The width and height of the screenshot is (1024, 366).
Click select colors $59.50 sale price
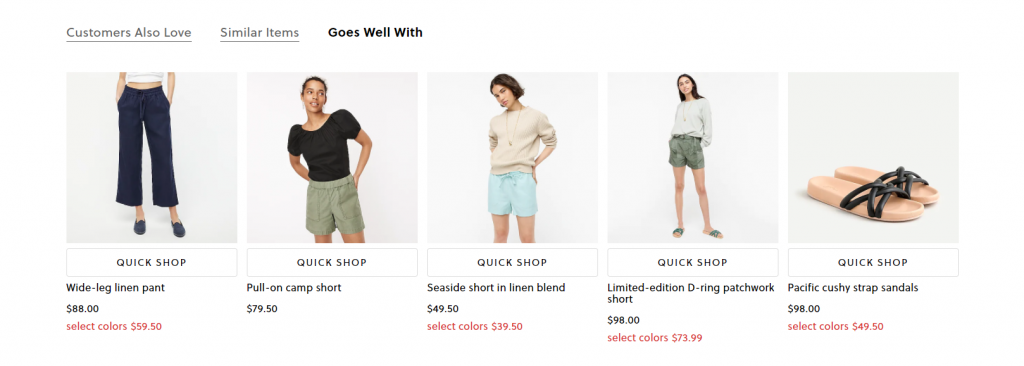114,327
